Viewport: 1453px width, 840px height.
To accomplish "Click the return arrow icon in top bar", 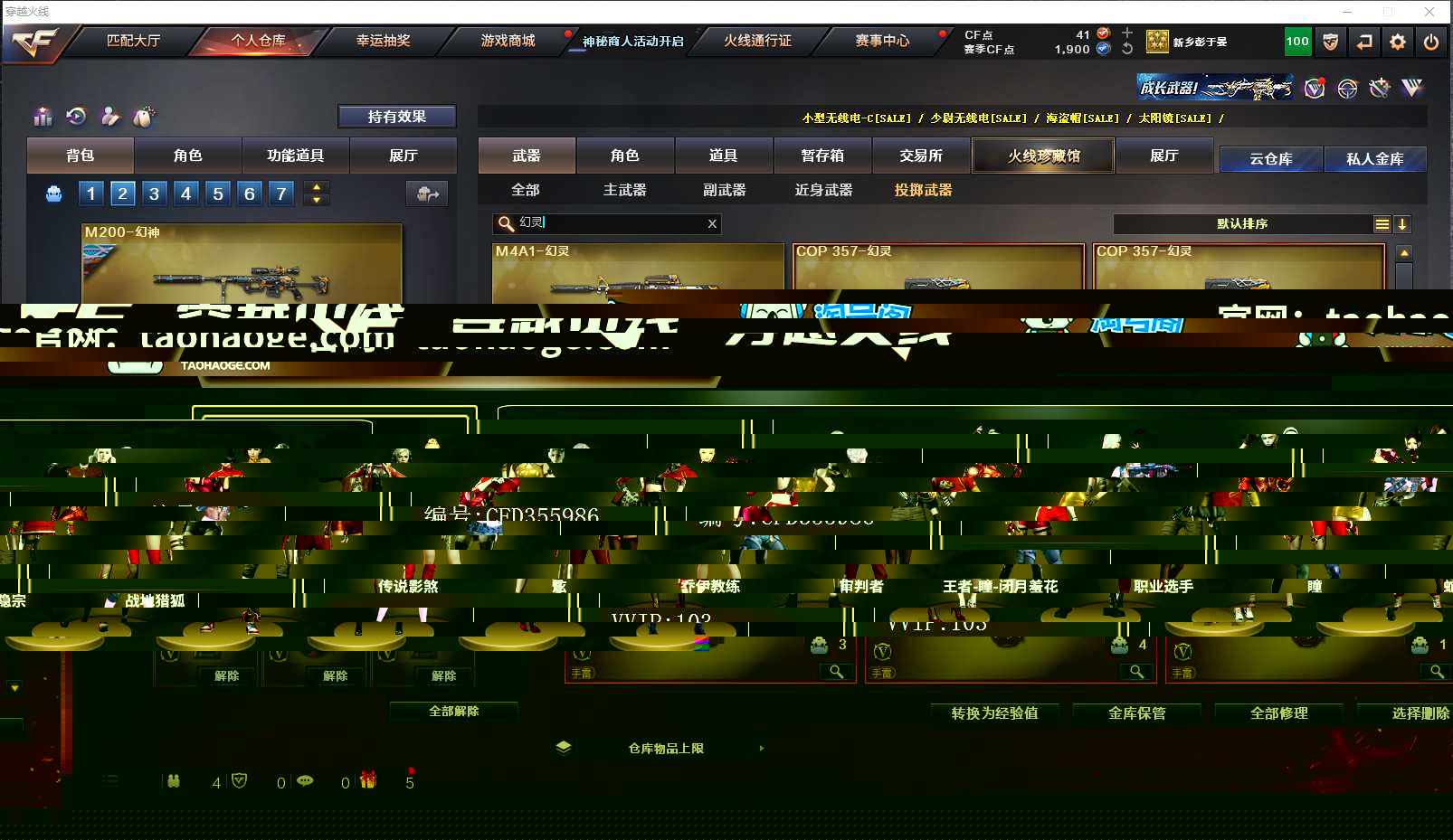I will click(1364, 42).
